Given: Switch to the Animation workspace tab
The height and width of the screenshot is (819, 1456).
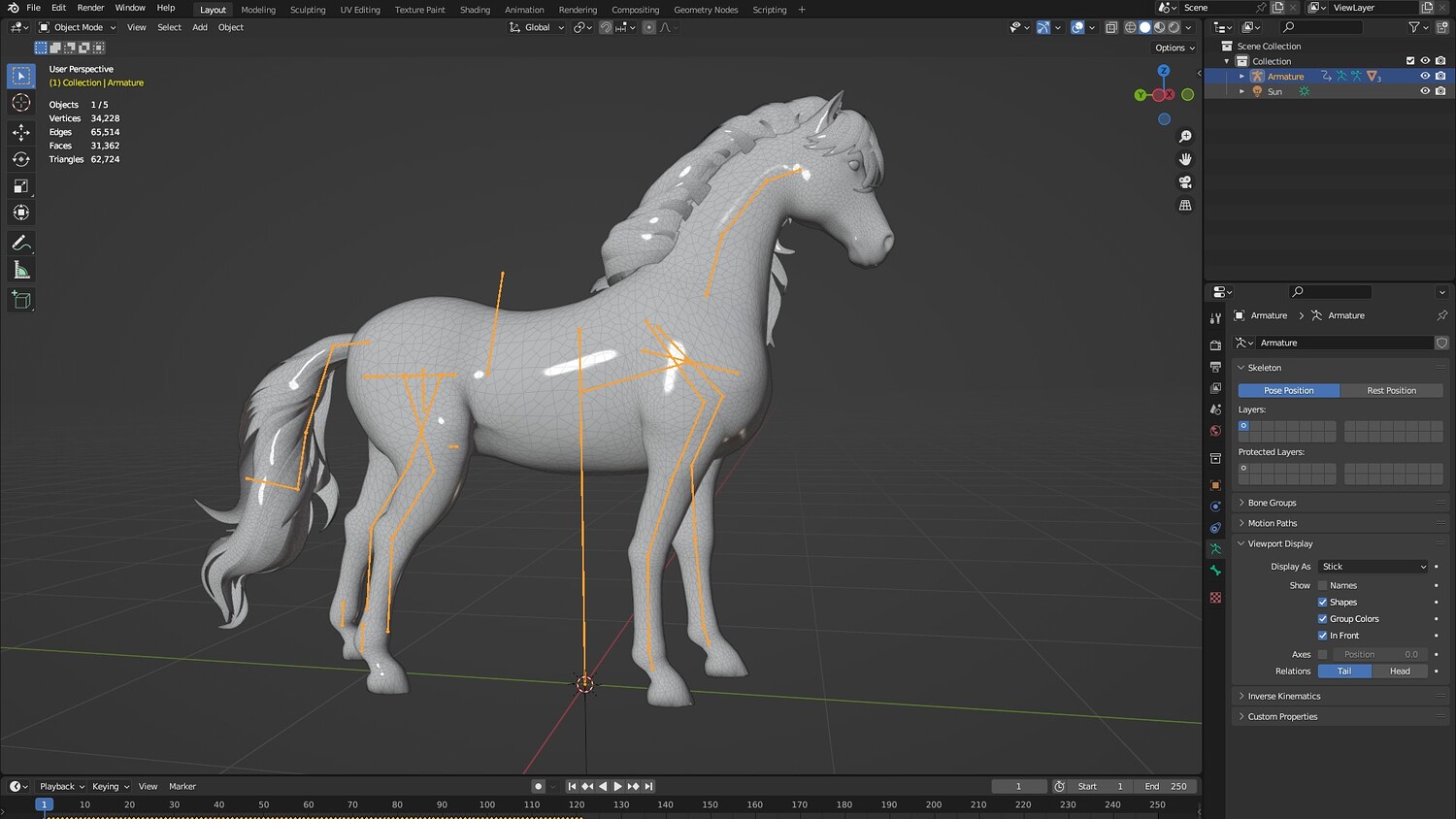Looking at the screenshot, I should click(524, 10).
